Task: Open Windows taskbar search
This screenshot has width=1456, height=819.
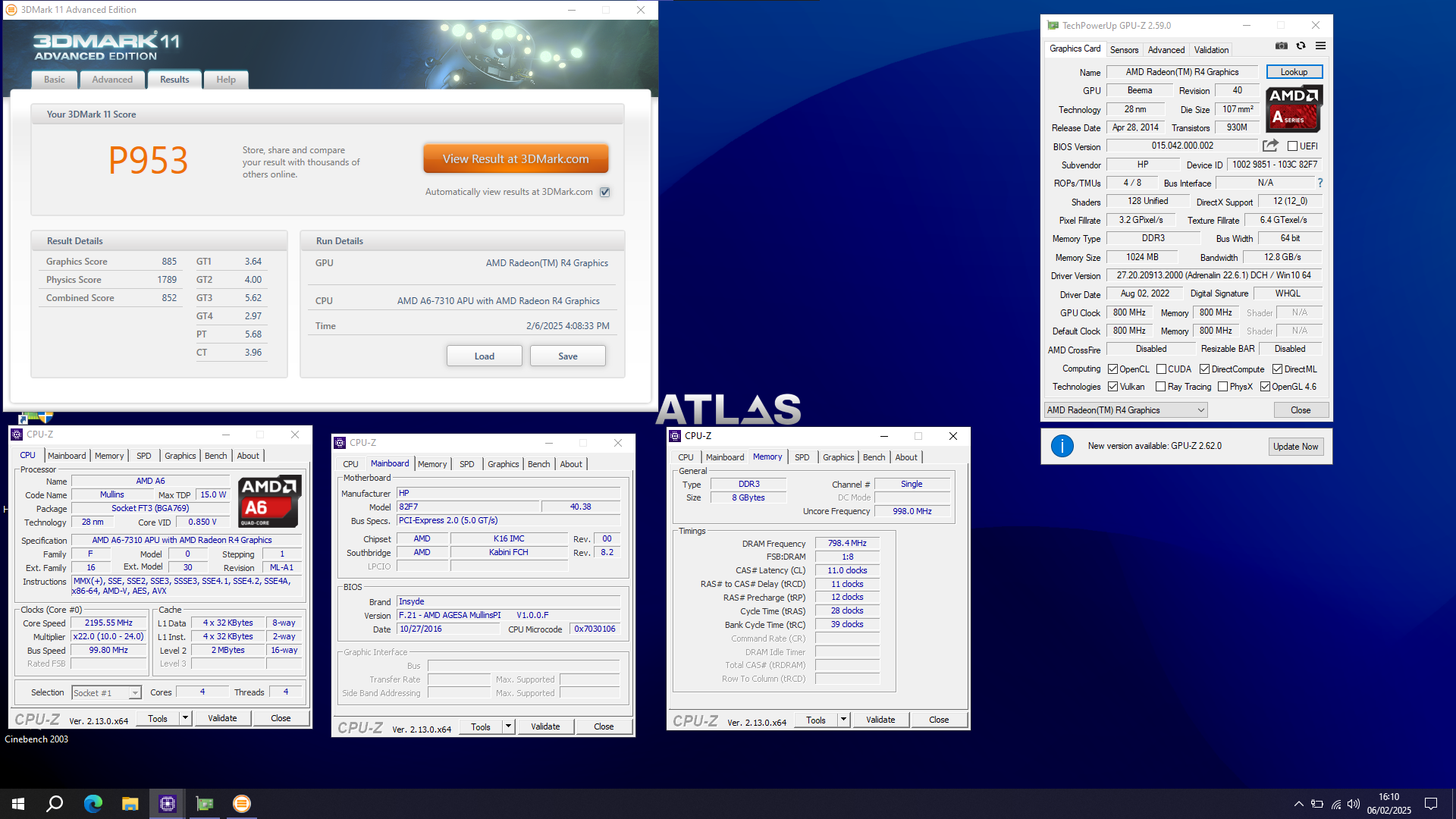Action: tap(55, 804)
